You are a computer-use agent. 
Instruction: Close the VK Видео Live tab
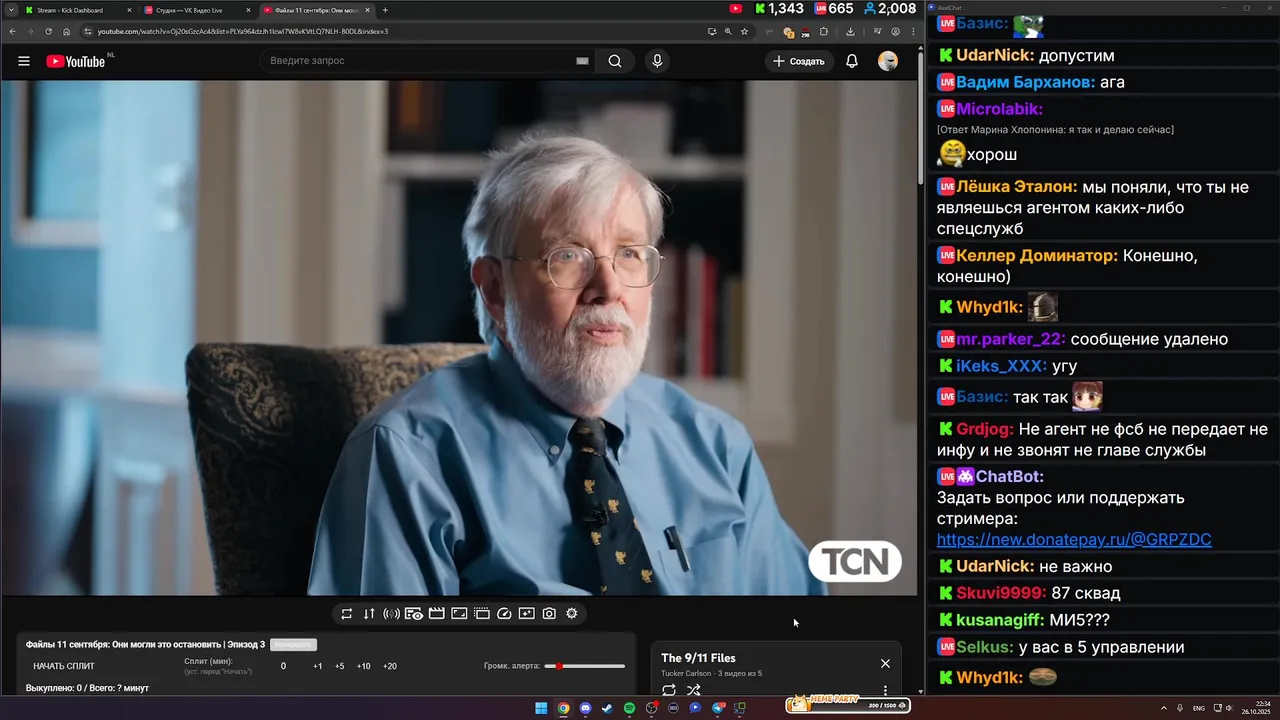(x=248, y=10)
